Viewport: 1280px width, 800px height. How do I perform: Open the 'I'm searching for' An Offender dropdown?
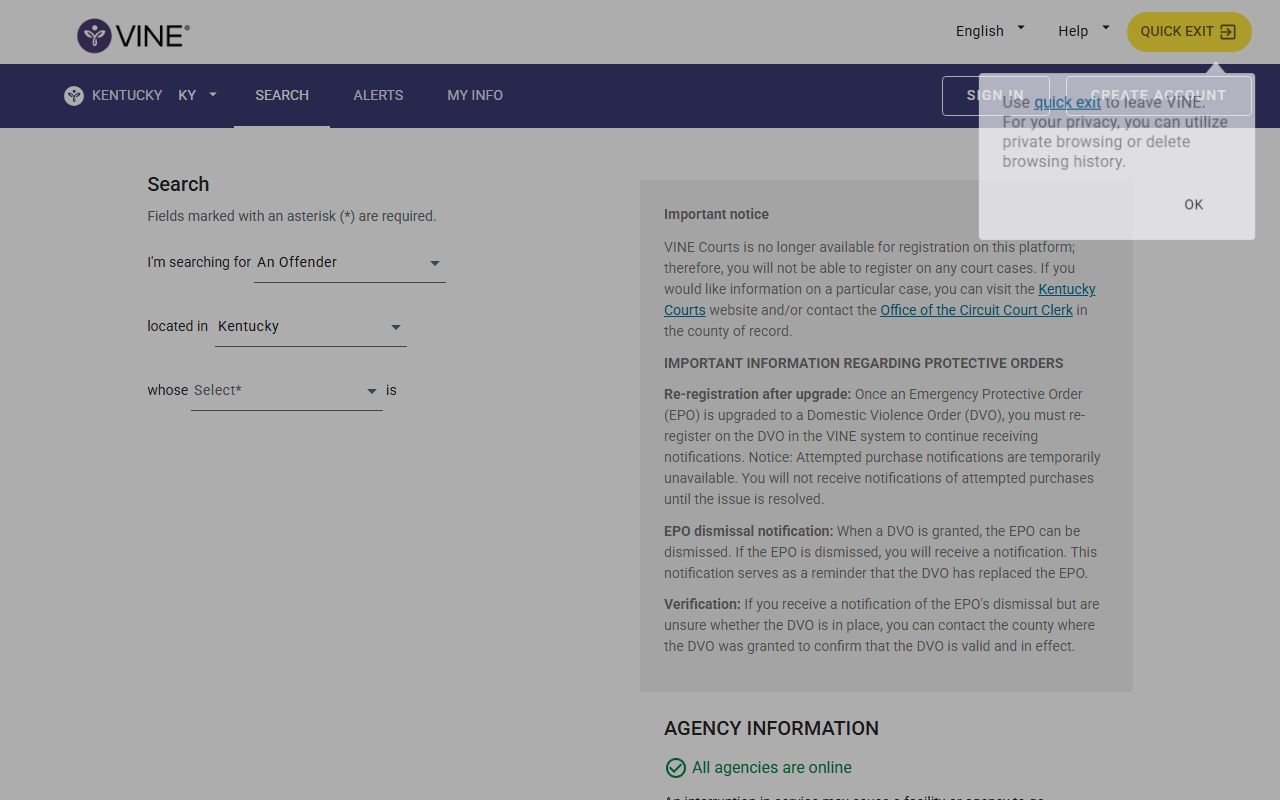(350, 263)
